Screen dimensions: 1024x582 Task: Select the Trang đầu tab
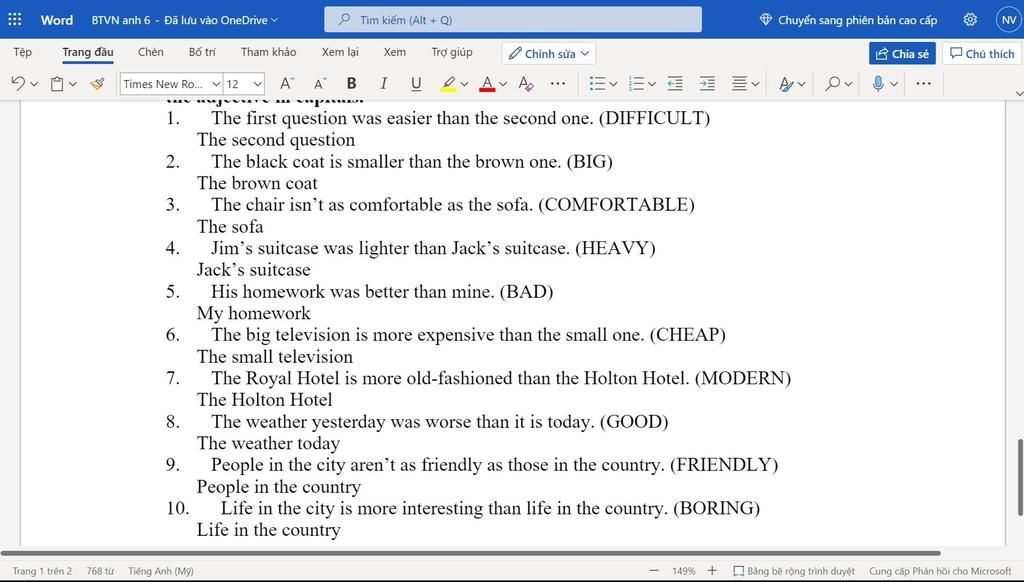pos(88,52)
